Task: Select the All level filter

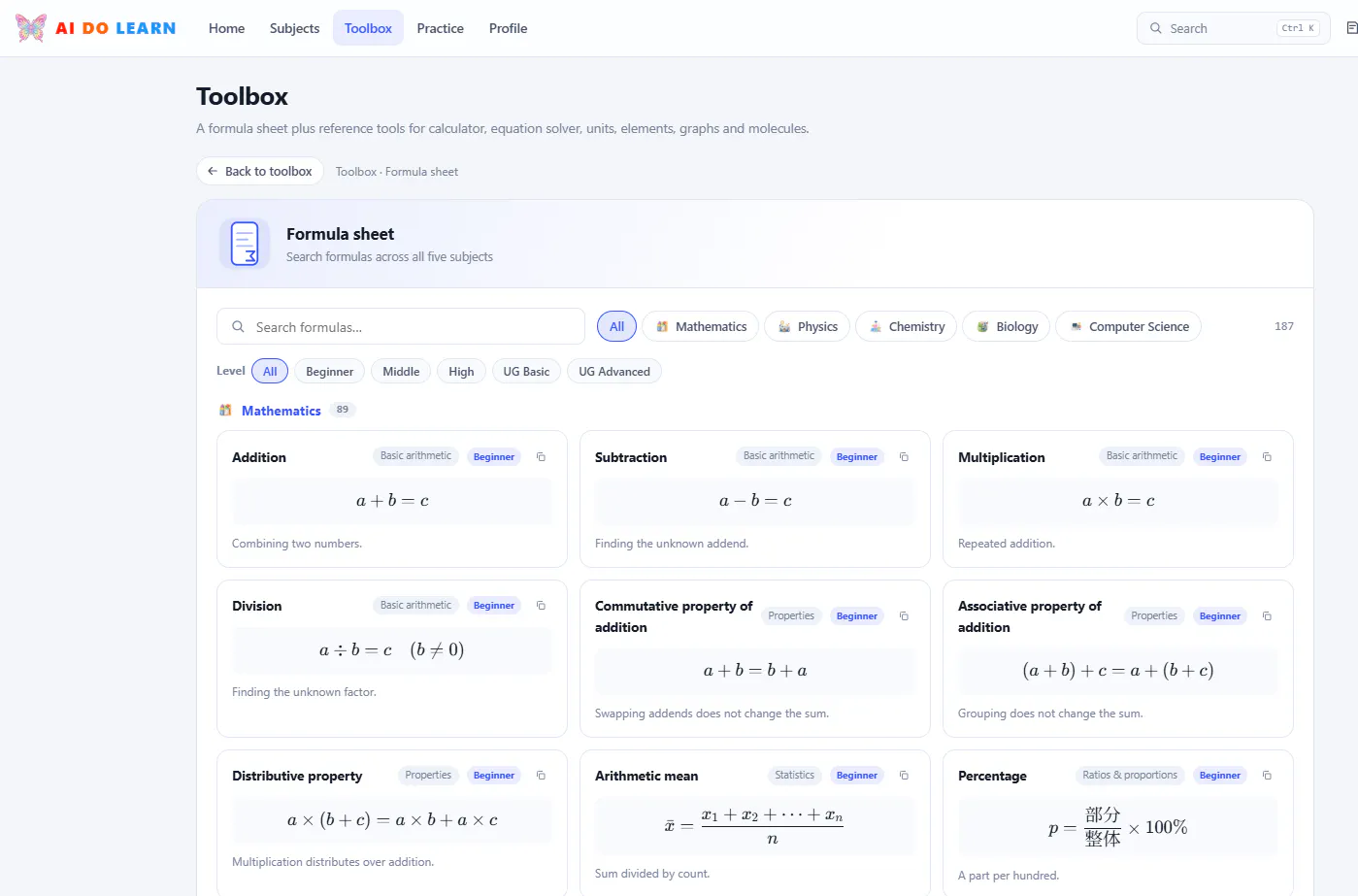Action: tap(270, 371)
